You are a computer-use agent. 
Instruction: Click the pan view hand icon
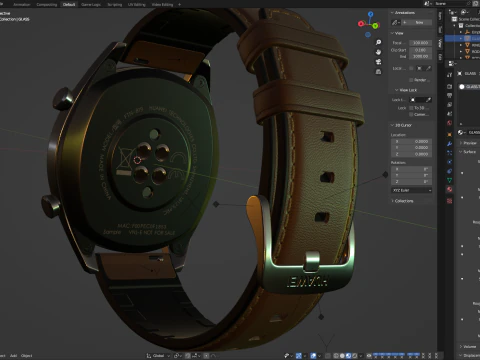coord(378,52)
